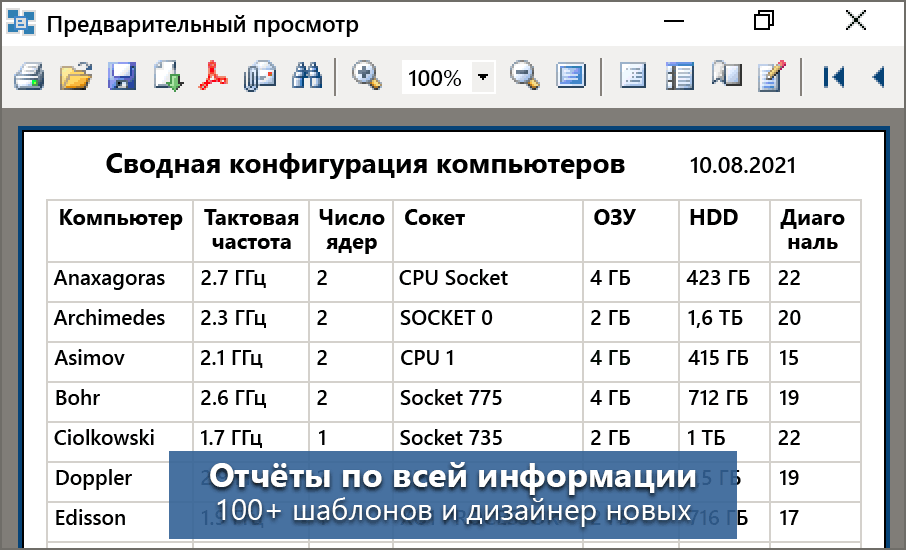This screenshot has width=906, height=550.
Task: Toggle the thumbnails panel
Action: point(679,77)
